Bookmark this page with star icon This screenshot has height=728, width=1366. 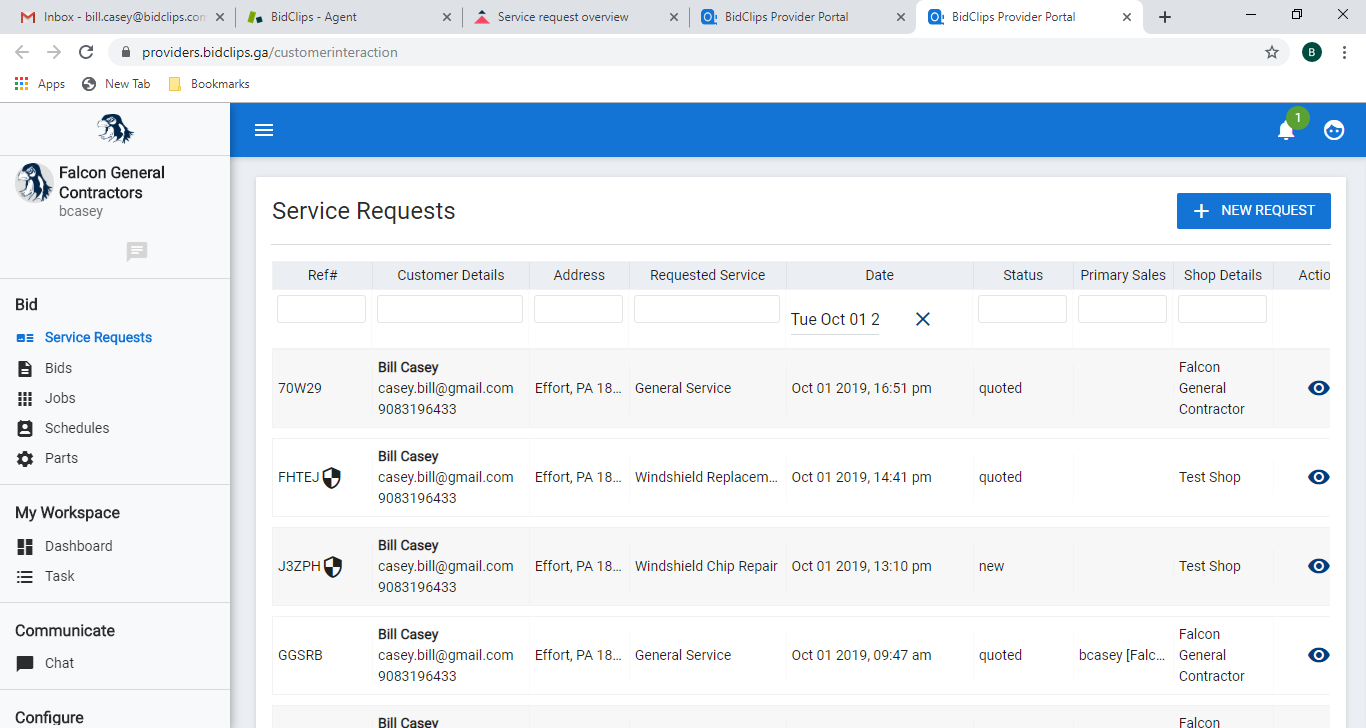click(1272, 52)
